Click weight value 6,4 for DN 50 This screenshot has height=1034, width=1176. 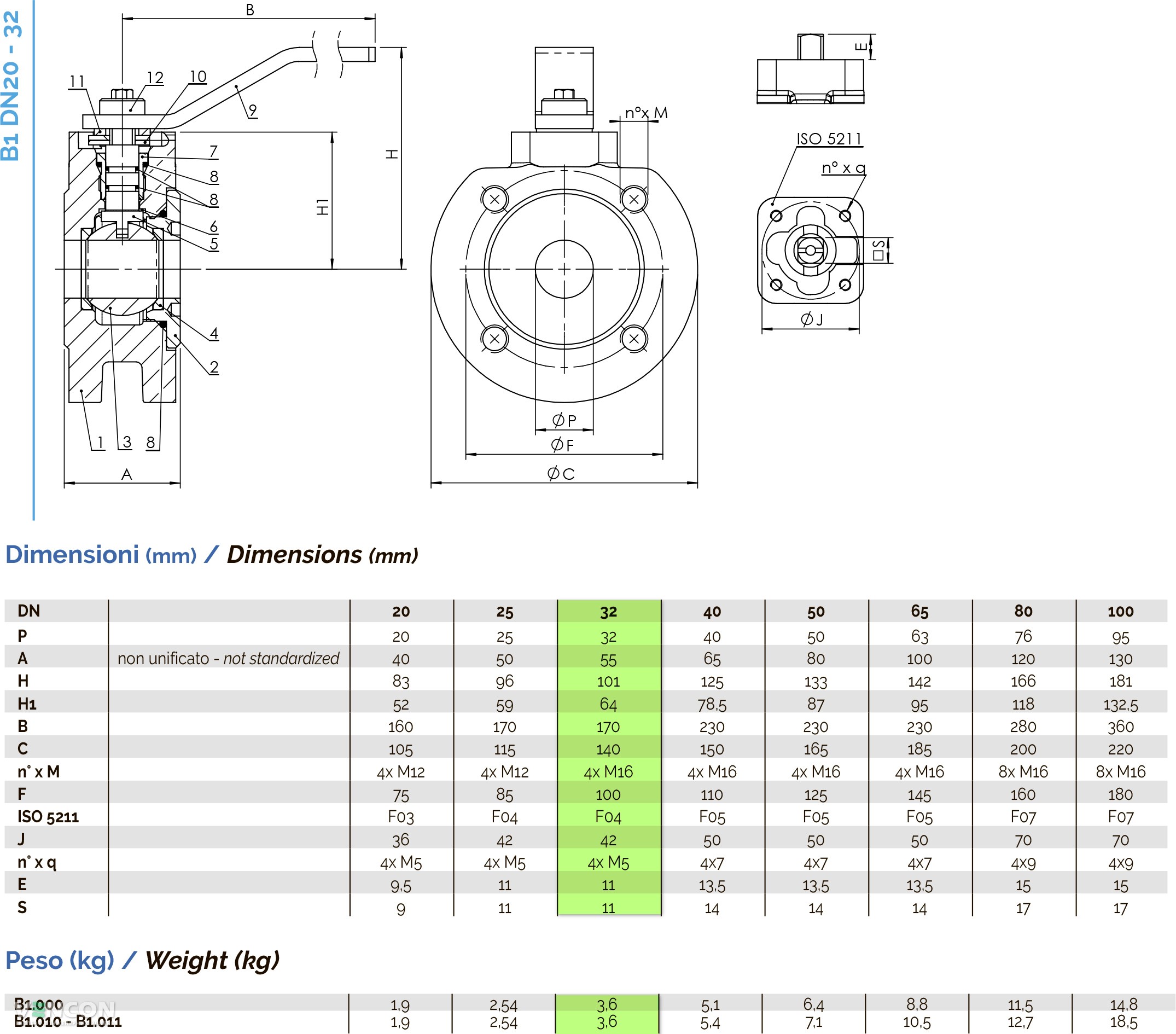813,1004
